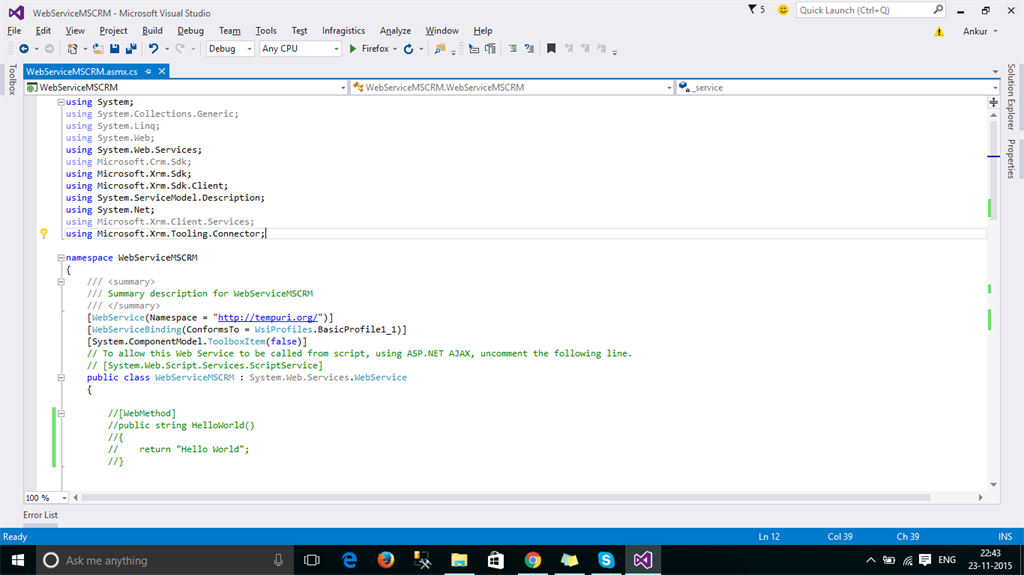
Task: Click the lightbulb quick actions icon
Action: point(44,233)
